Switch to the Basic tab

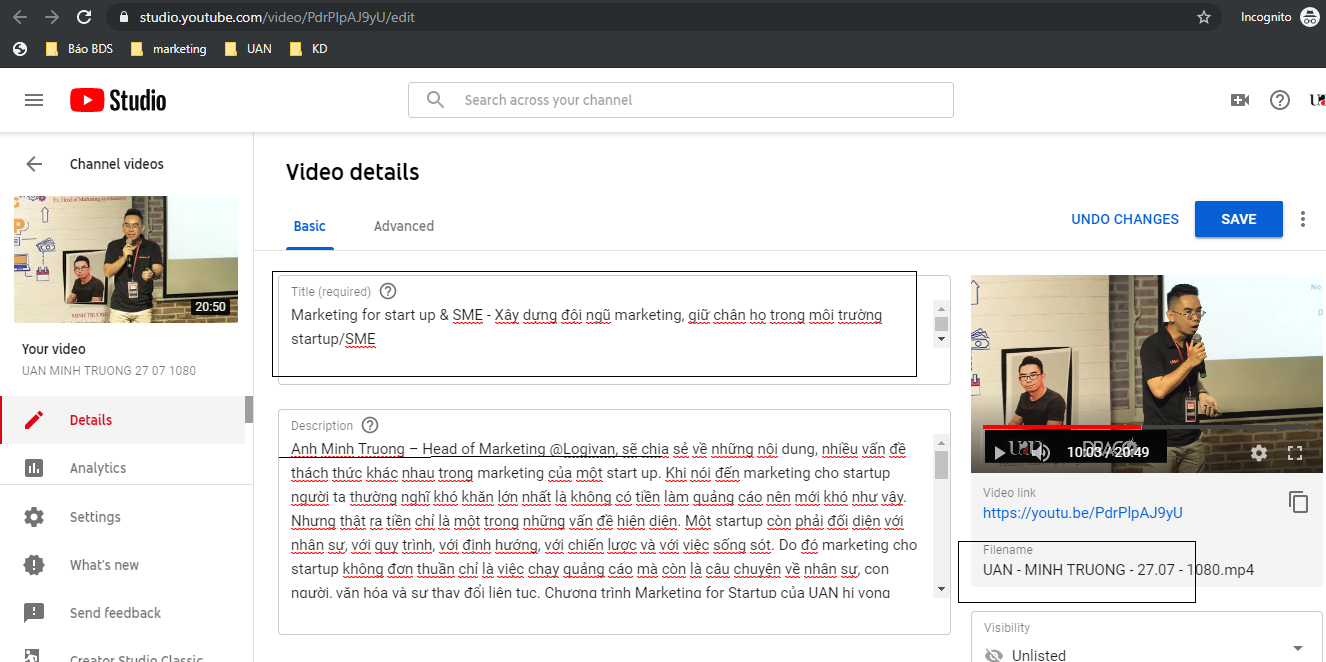(x=309, y=226)
